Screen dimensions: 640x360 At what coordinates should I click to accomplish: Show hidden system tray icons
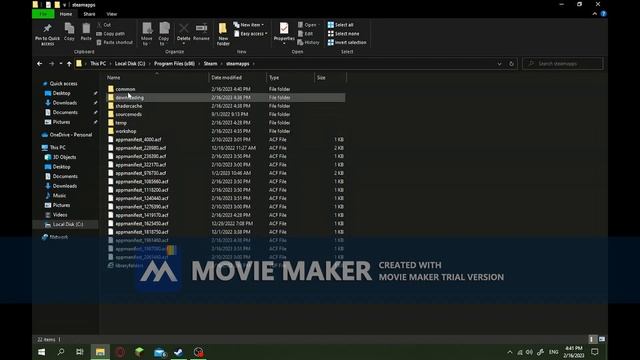[510, 352]
